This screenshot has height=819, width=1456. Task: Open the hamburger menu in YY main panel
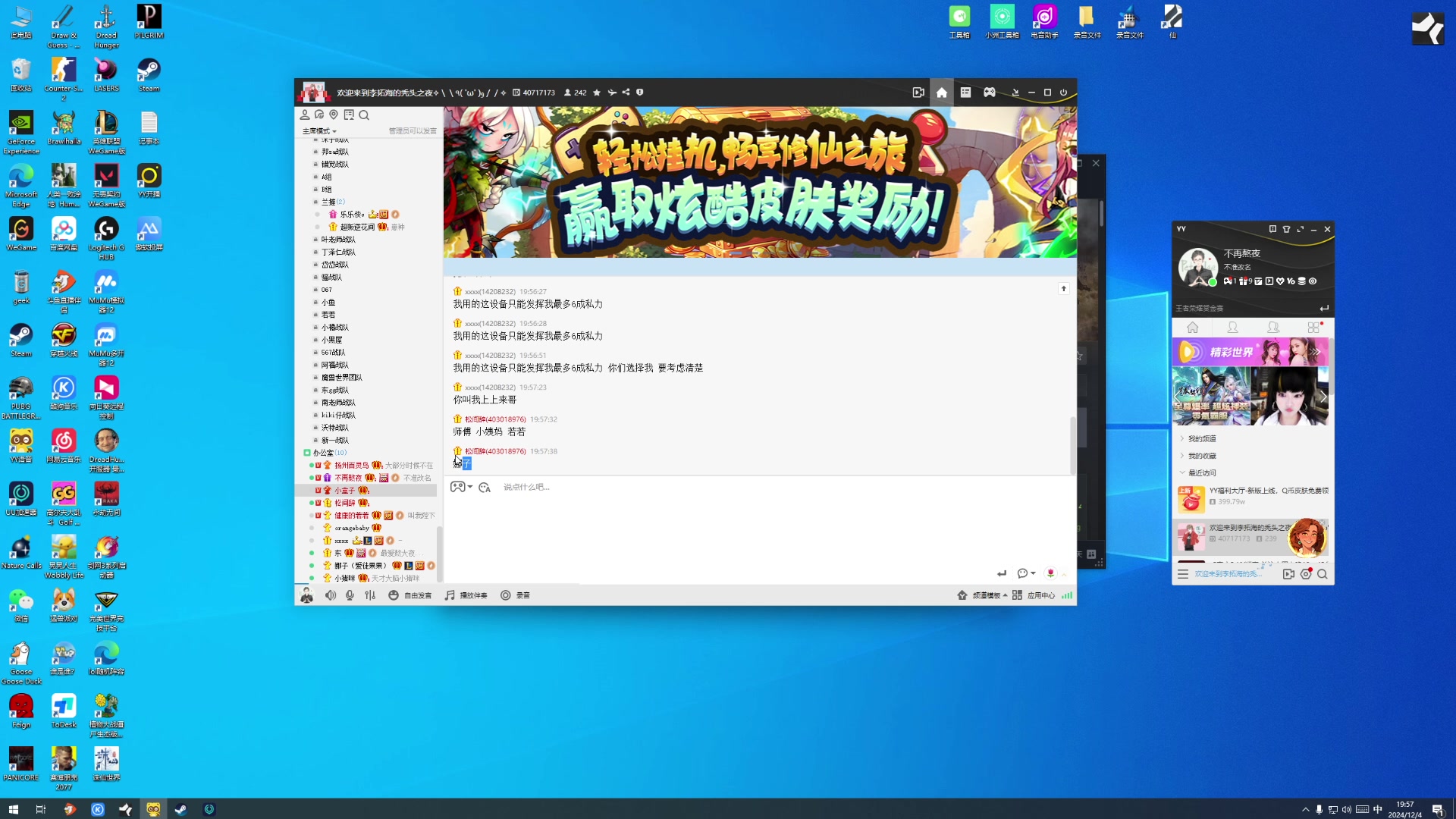(x=1182, y=574)
